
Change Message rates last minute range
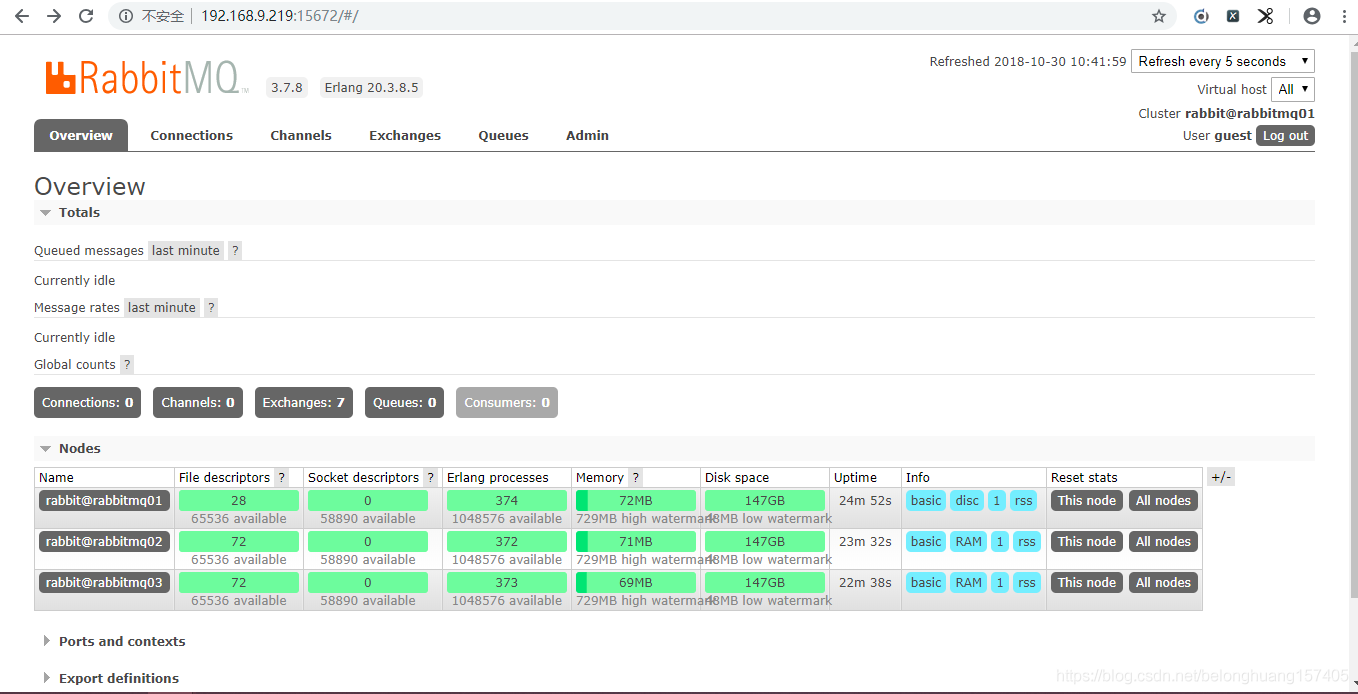click(162, 308)
